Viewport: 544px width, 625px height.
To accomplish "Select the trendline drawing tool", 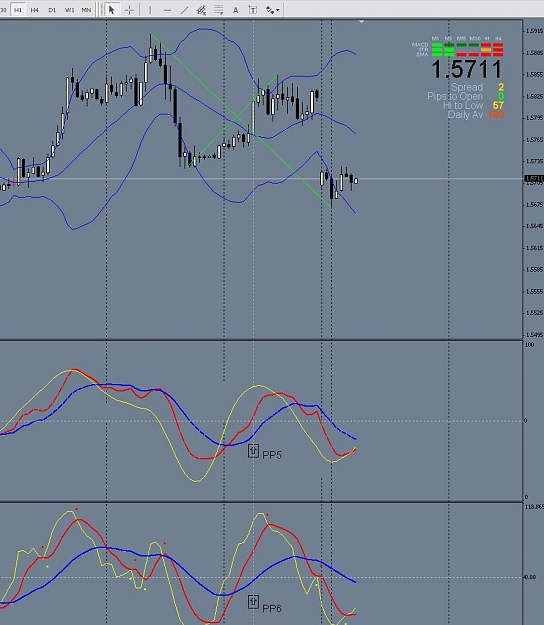I will point(184,10).
